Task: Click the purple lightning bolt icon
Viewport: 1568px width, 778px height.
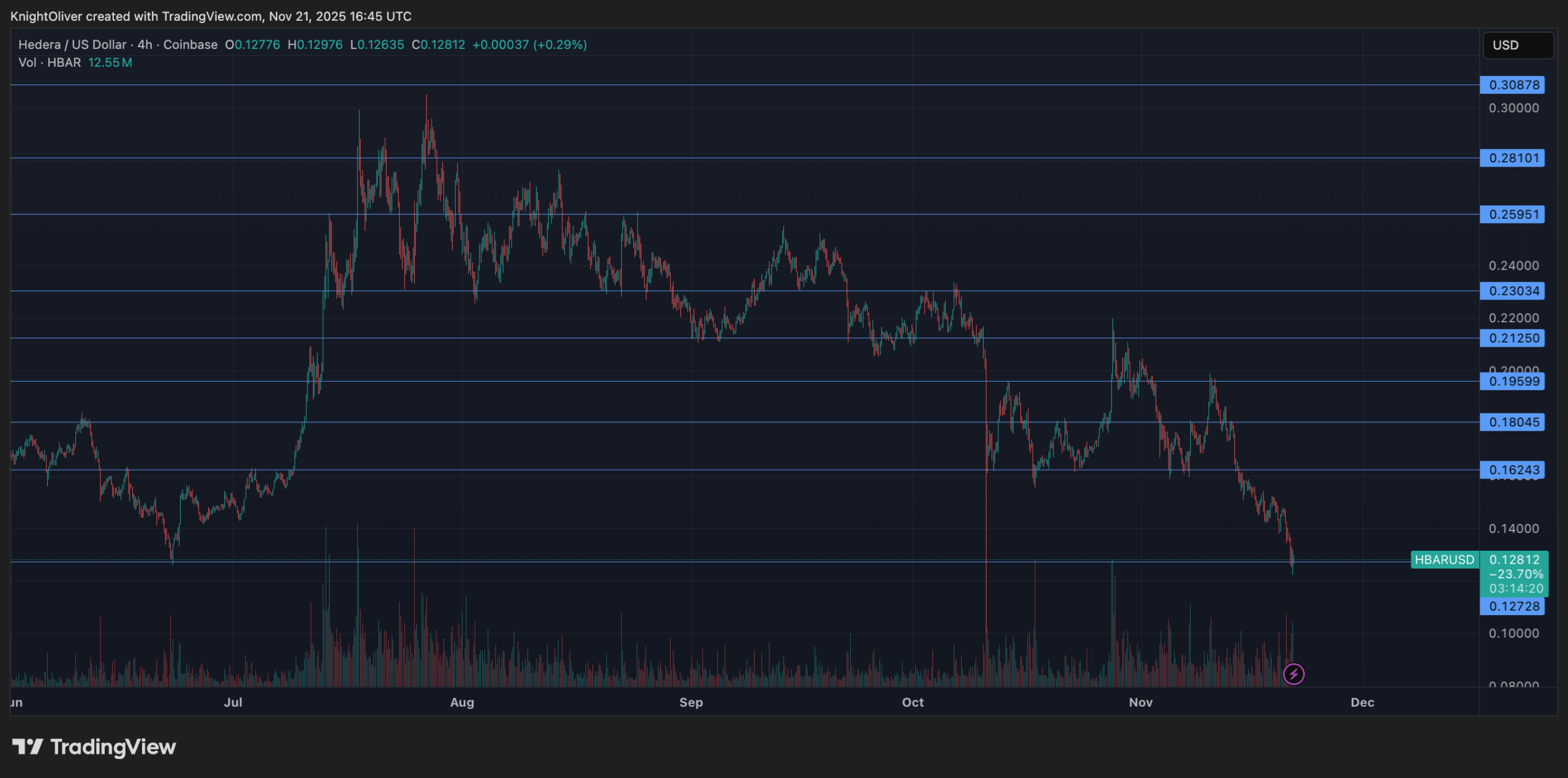Action: [x=1293, y=674]
